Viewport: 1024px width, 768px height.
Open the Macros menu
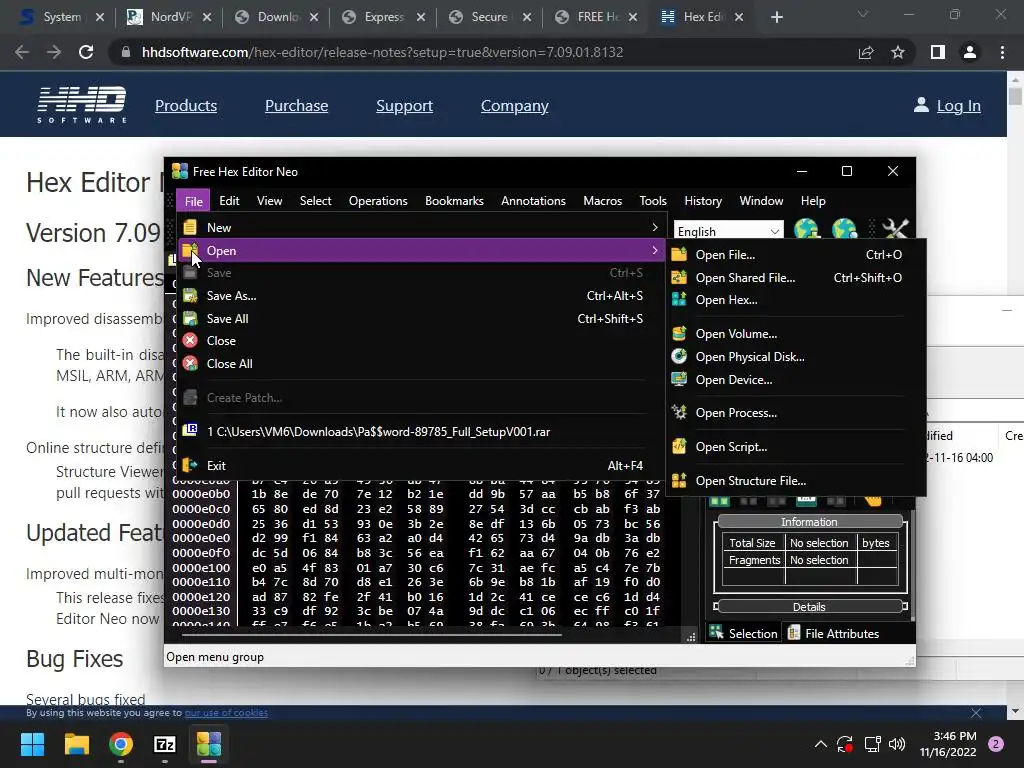[x=603, y=200]
